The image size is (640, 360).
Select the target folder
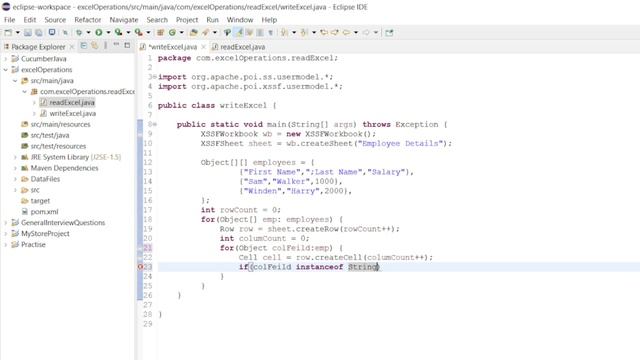40,201
